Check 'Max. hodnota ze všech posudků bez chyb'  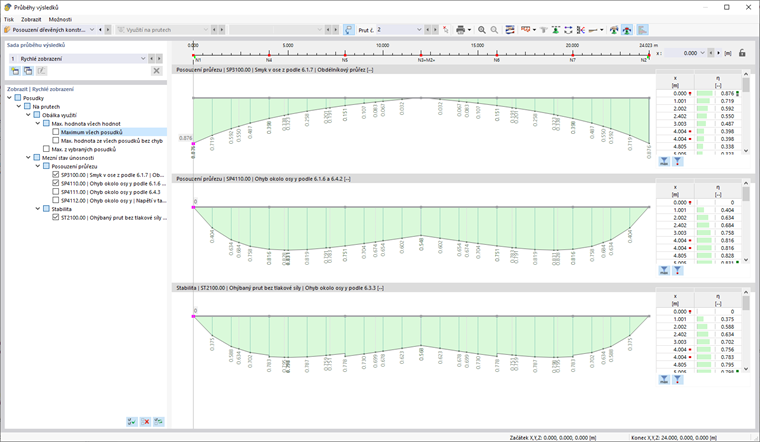point(55,141)
